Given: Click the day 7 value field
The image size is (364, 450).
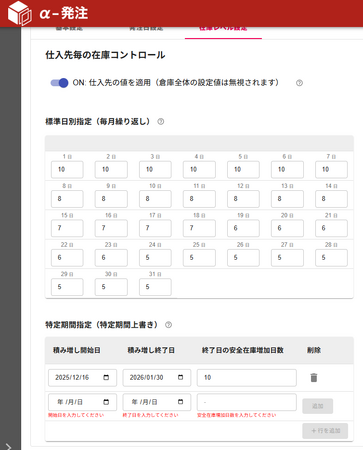Looking at the screenshot, I should 331,169.
